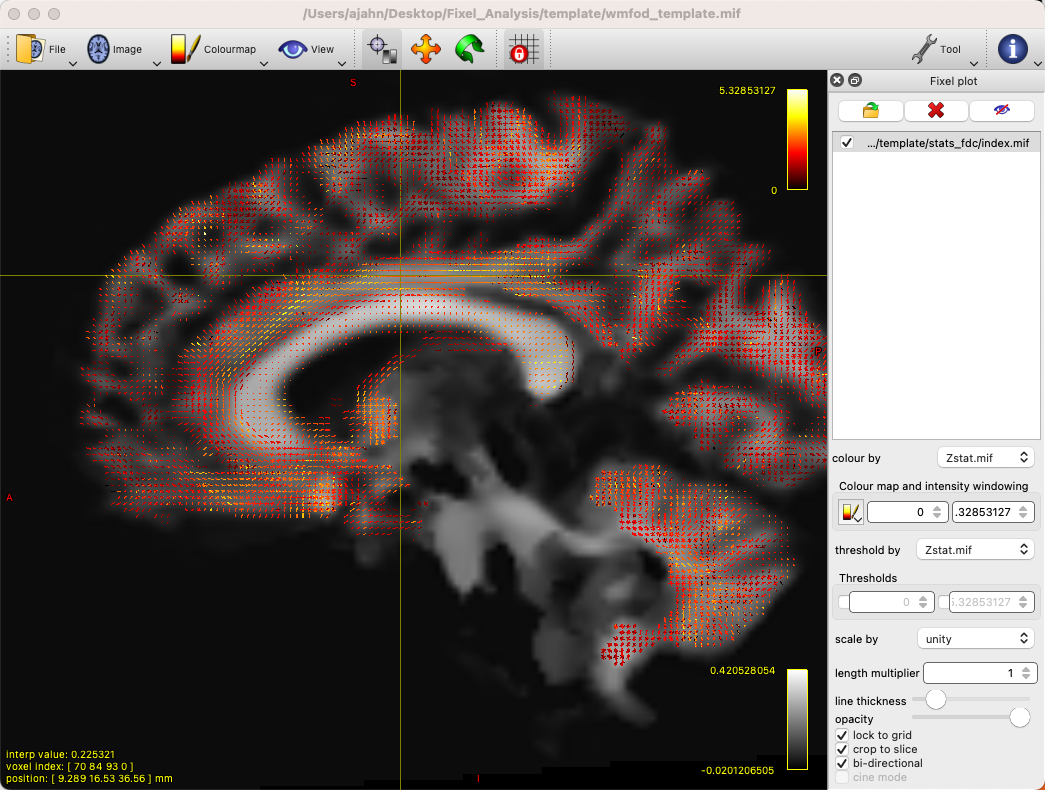This screenshot has height=790, width=1045.
Task: Open the Colourmap menu
Action: click(228, 47)
